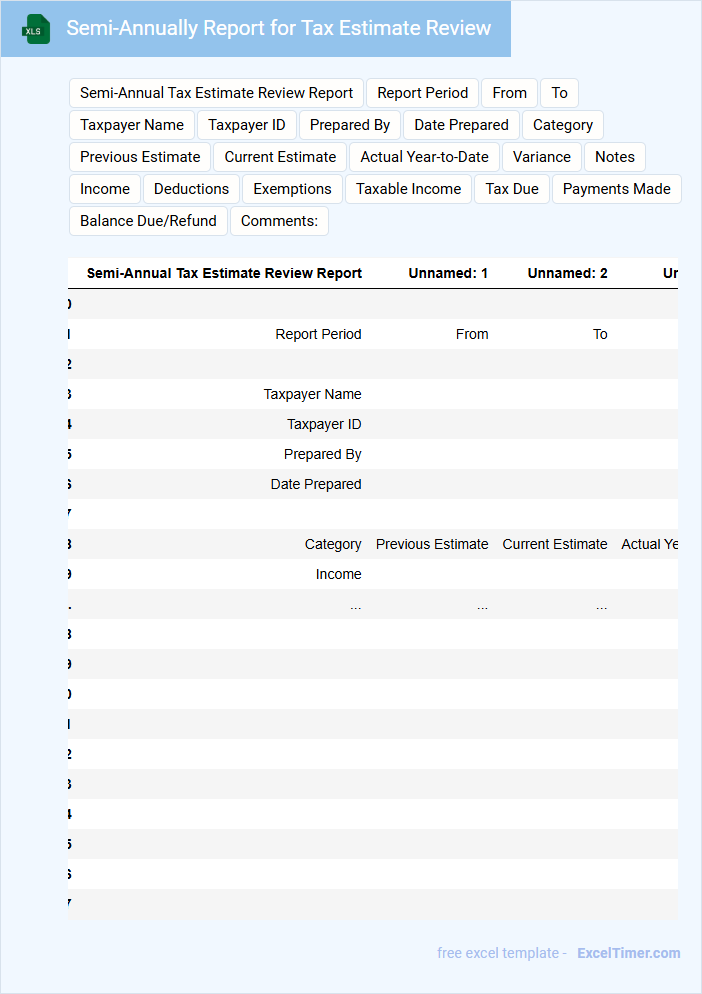The height and width of the screenshot is (994, 702).
Task: Click the 'Taxpayer Name' table cell
Action: [x=313, y=394]
